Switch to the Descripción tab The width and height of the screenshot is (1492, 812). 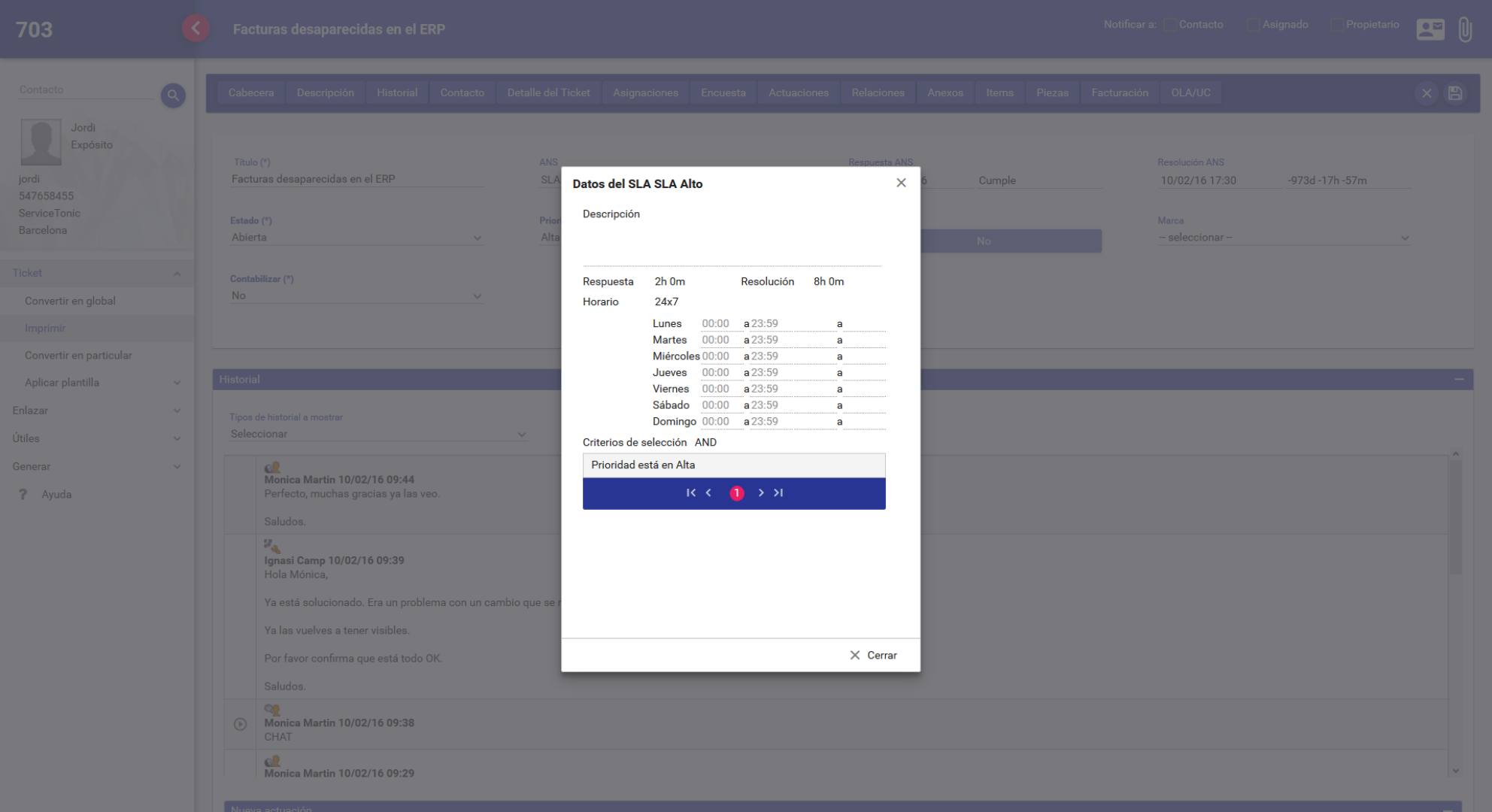(x=326, y=92)
